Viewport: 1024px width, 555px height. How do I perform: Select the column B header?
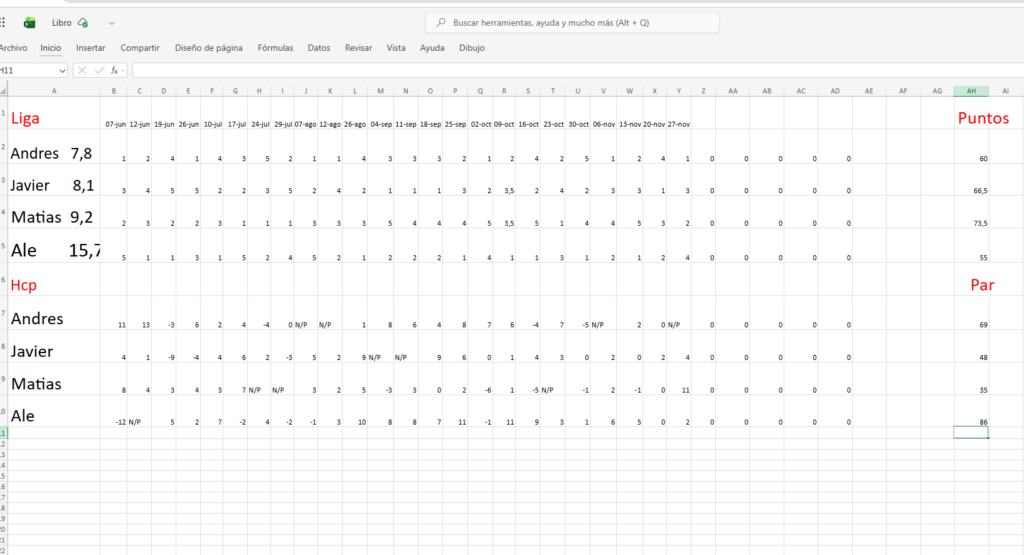[x=113, y=90]
